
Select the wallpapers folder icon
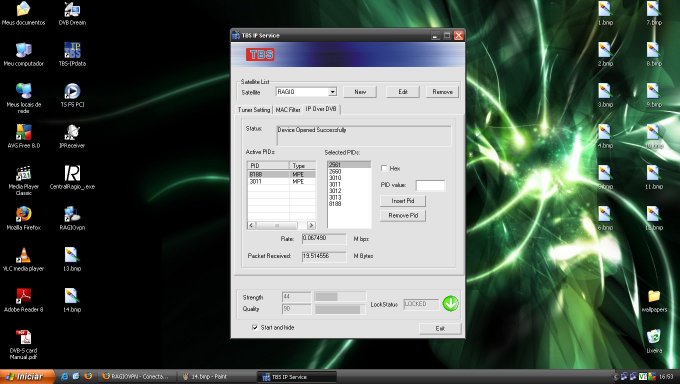pyautogui.click(x=654, y=300)
